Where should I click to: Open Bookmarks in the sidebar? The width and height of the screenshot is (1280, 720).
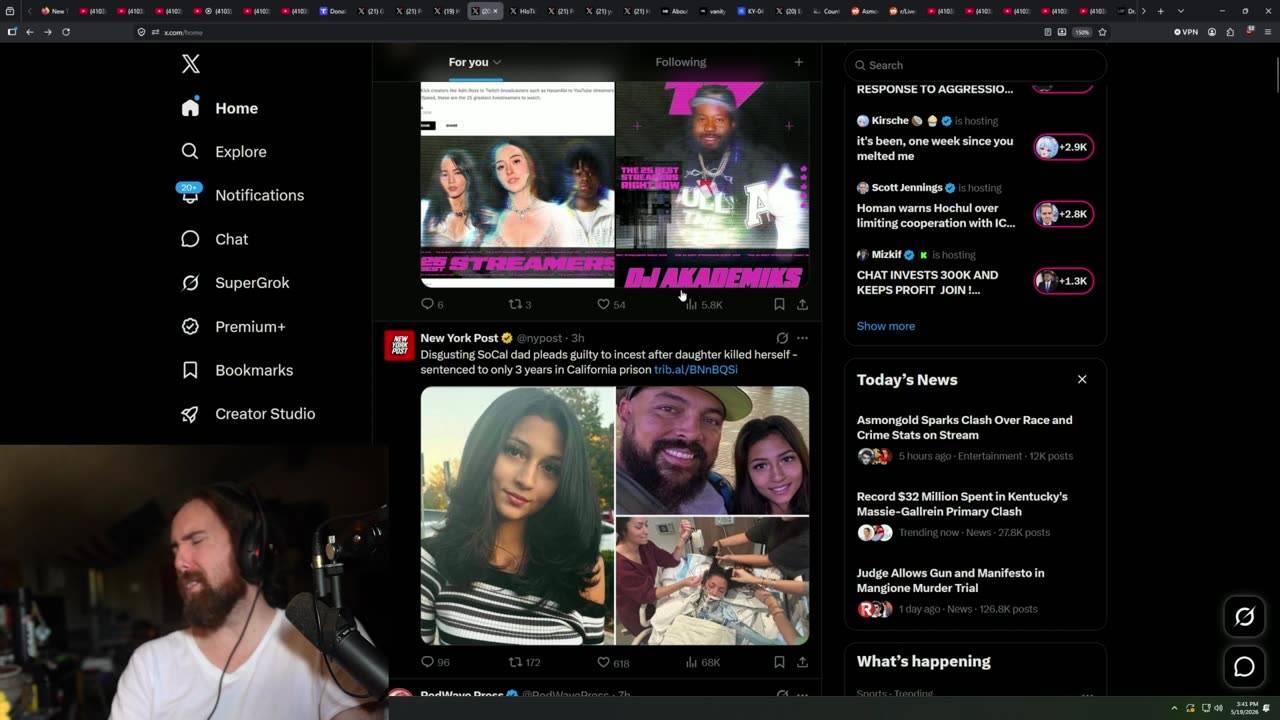point(237,370)
